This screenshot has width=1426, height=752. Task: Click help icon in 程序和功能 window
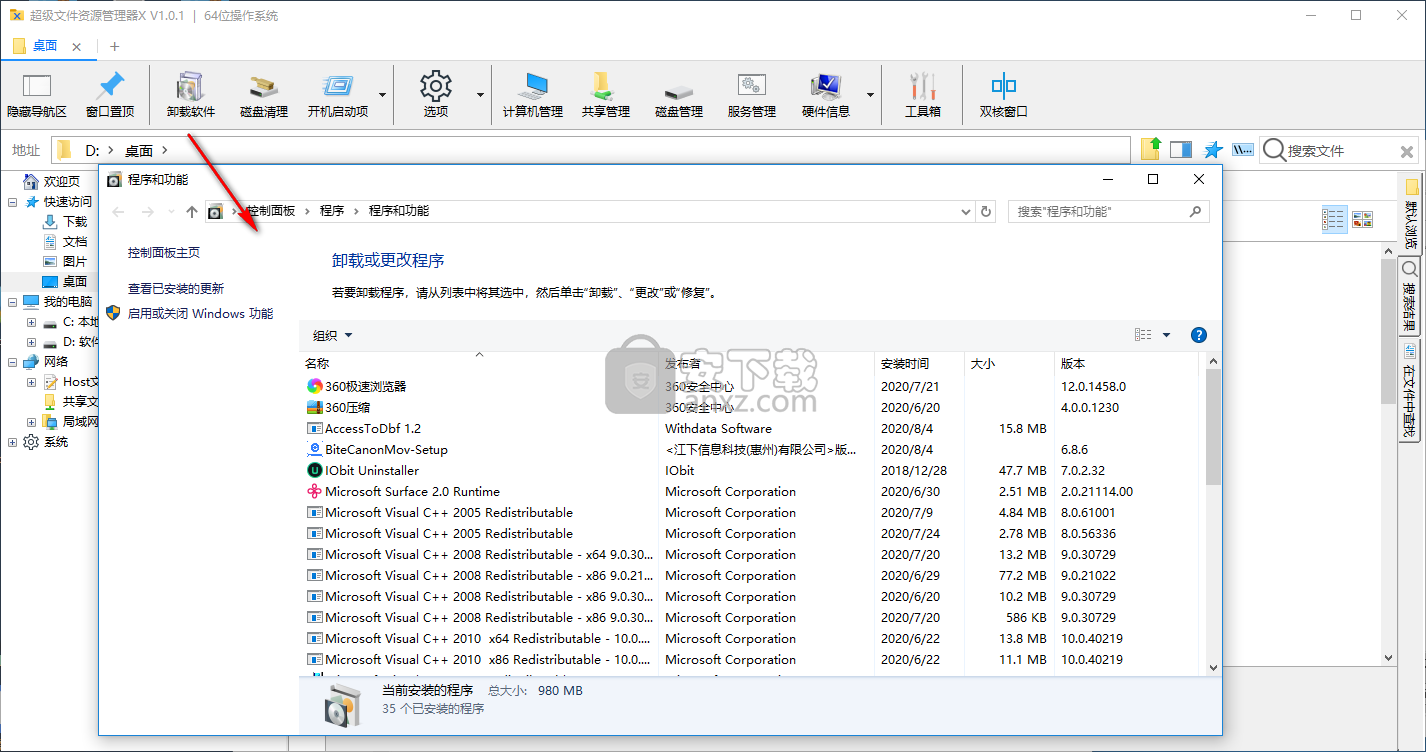[1200, 335]
